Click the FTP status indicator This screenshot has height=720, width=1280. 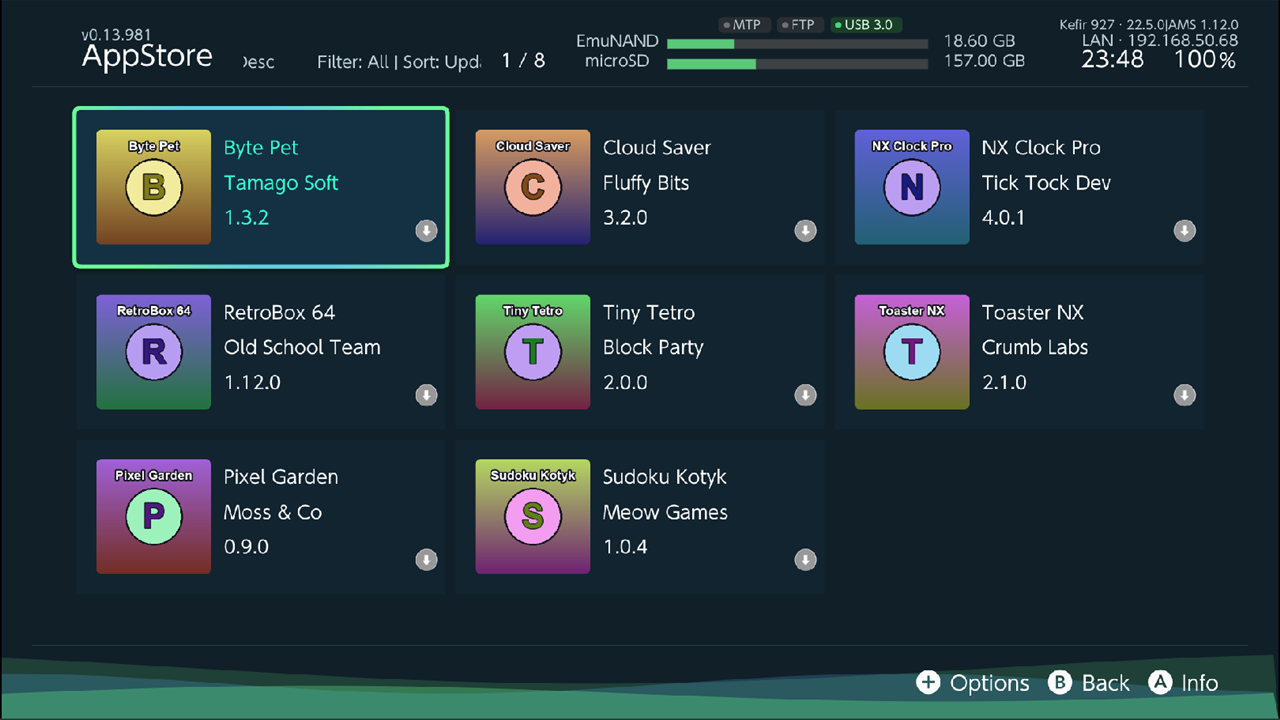[798, 25]
